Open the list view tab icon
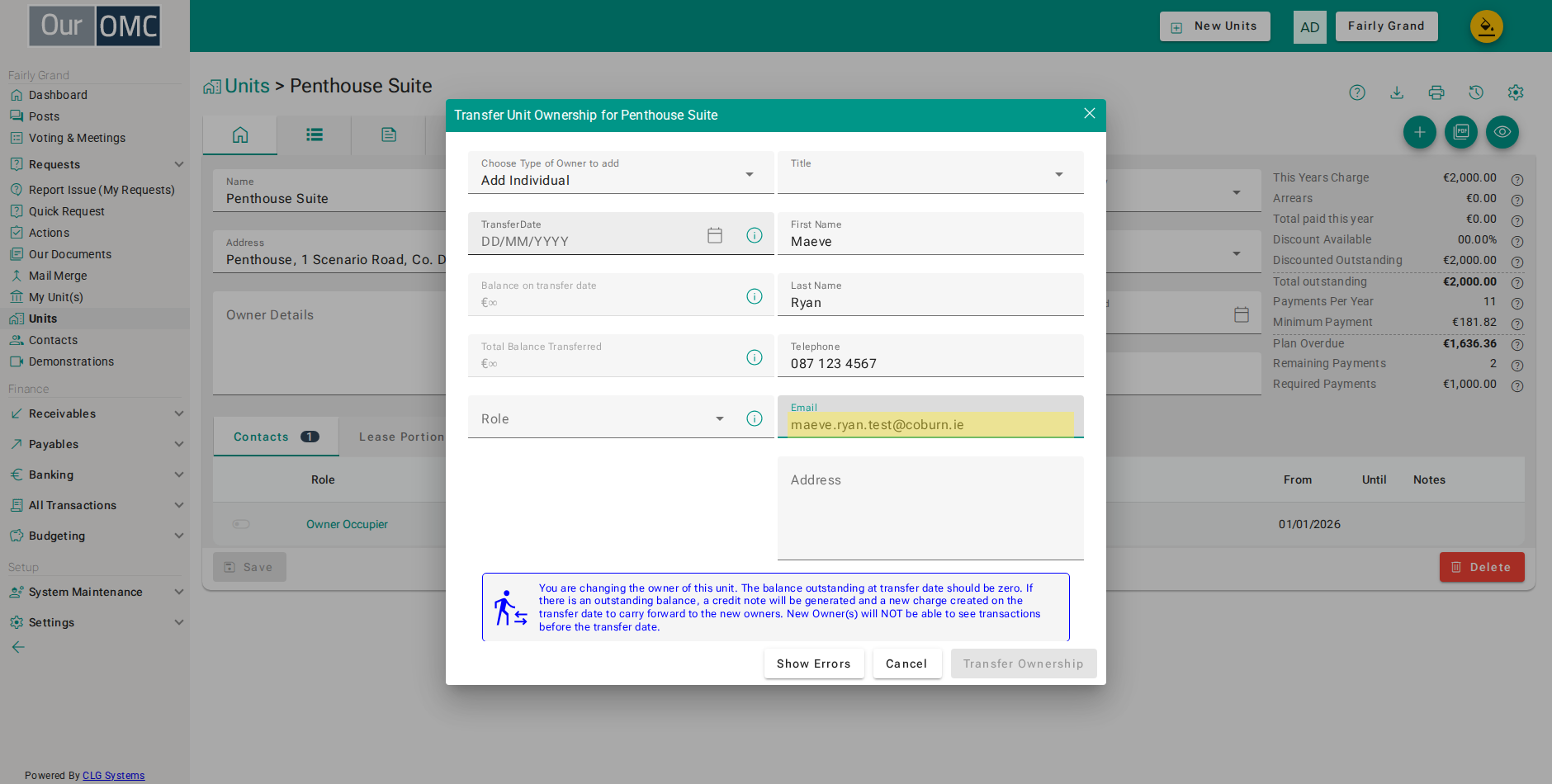This screenshot has height=784, width=1552. click(315, 135)
